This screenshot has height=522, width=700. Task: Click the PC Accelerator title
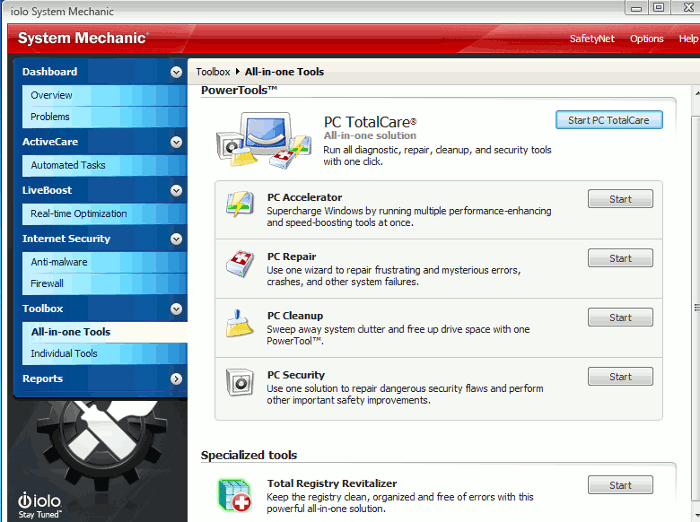pyautogui.click(x=304, y=197)
